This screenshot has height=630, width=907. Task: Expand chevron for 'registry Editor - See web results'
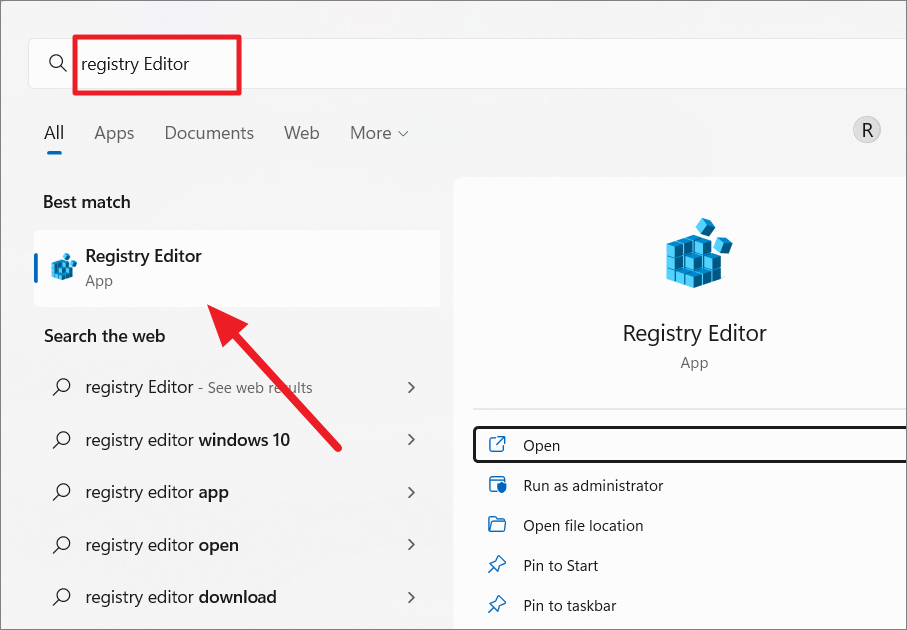pos(411,387)
